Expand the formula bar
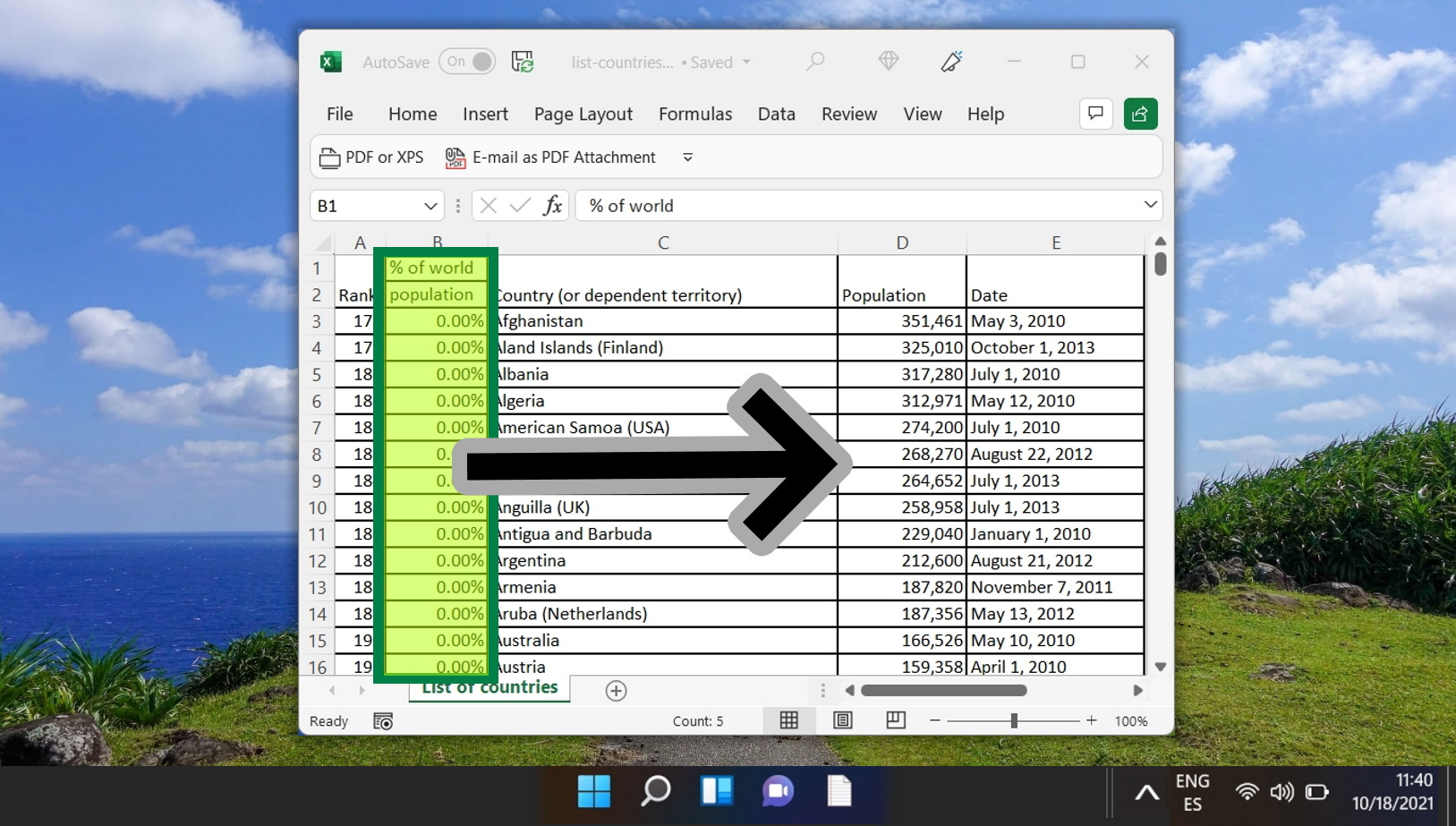Viewport: 1456px width, 826px height. click(x=1150, y=205)
